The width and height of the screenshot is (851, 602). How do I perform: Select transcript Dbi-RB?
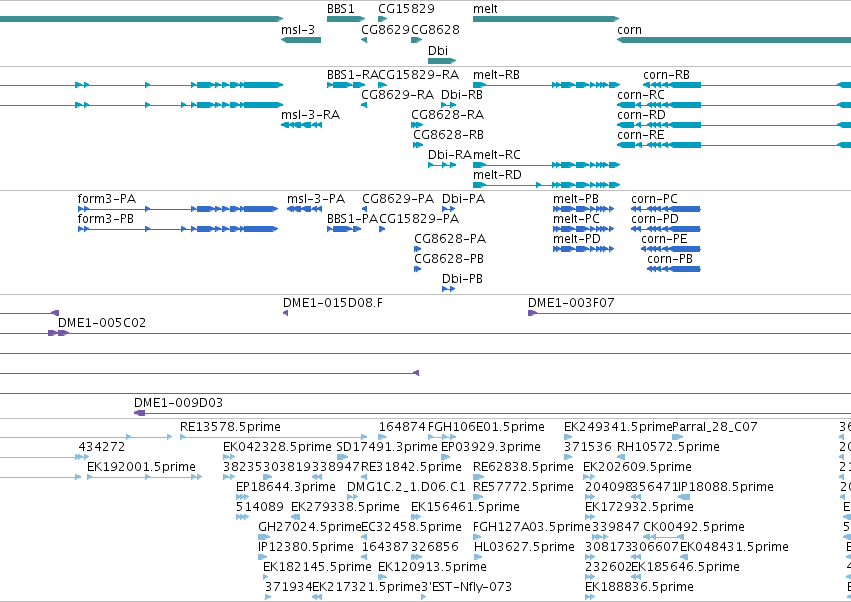[462, 95]
